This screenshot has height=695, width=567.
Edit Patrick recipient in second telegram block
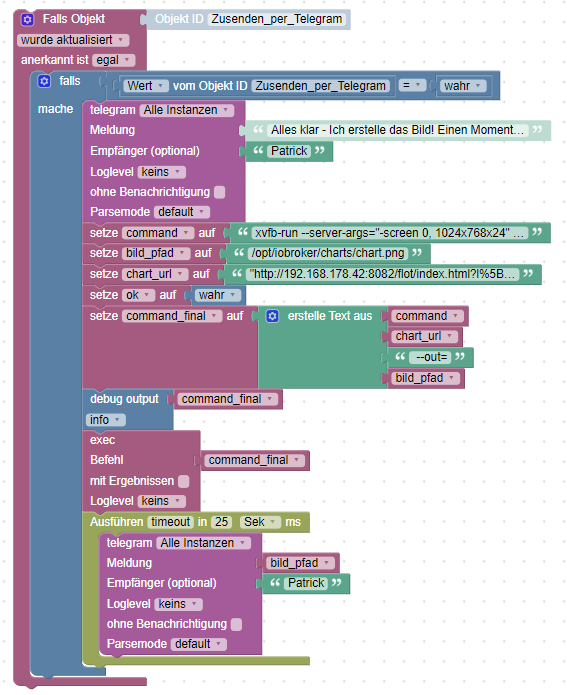point(306,583)
